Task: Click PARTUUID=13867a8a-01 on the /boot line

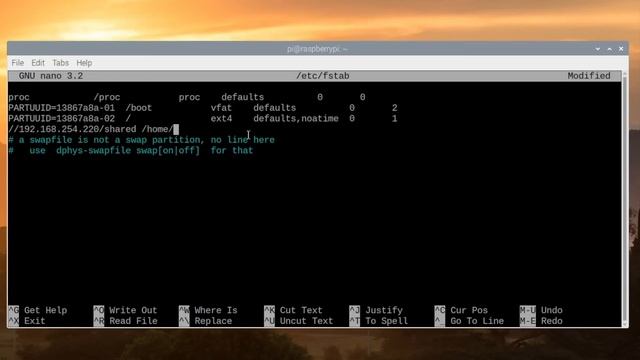Action: [62, 108]
